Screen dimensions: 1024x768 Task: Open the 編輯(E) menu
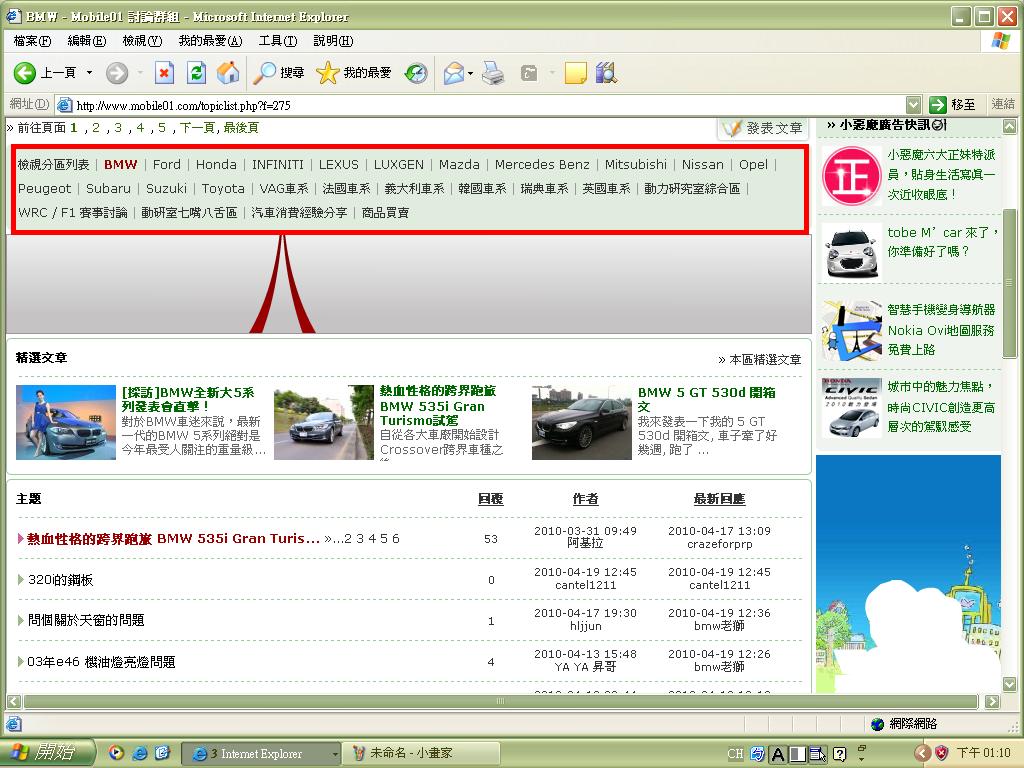87,41
